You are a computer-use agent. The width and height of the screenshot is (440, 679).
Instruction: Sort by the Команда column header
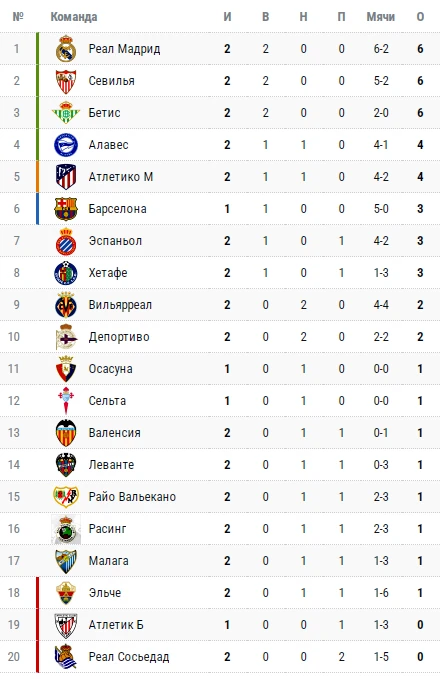tap(74, 17)
